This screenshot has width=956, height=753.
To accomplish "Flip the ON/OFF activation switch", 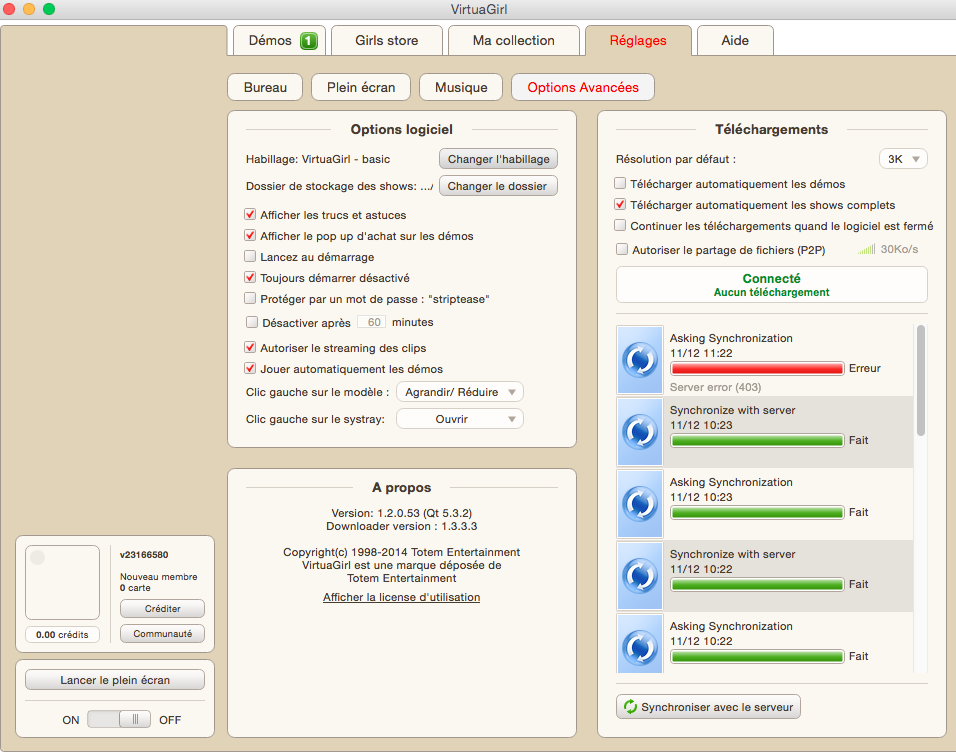I will [x=119, y=719].
